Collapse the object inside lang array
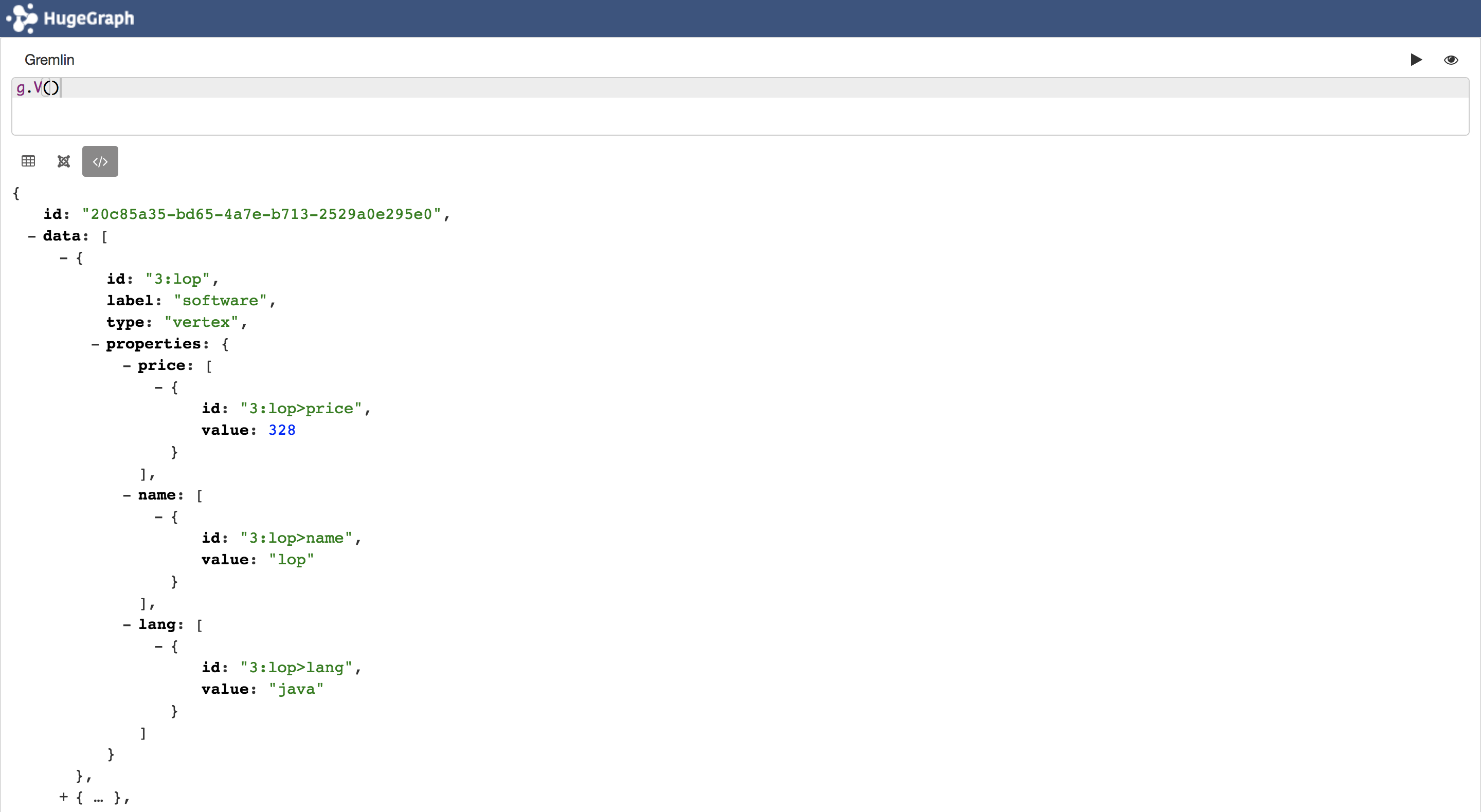The image size is (1481, 812). click(158, 647)
